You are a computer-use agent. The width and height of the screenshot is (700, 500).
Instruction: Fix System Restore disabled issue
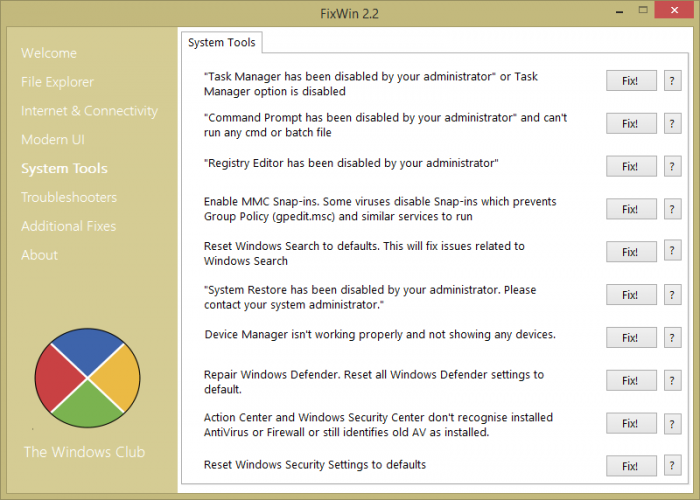[631, 295]
